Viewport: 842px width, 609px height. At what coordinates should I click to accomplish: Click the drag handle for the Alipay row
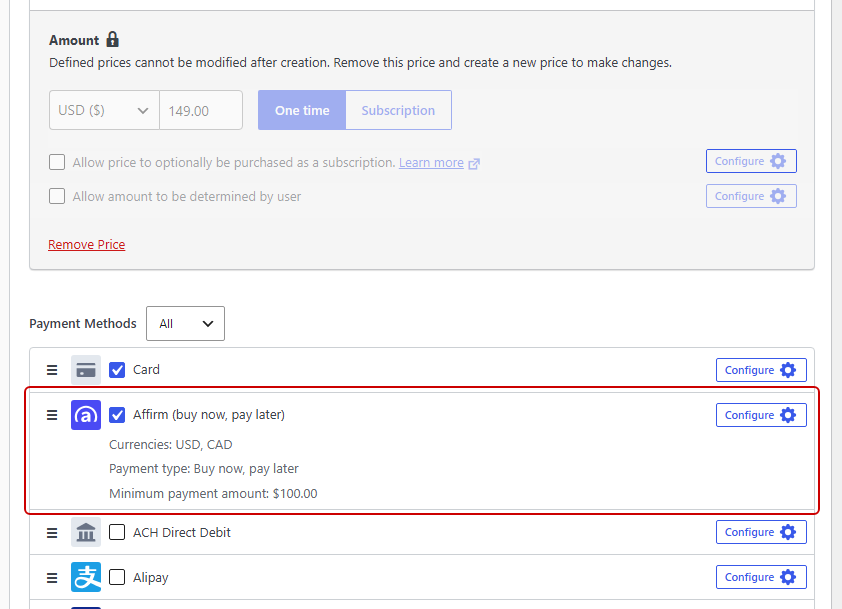pos(52,578)
